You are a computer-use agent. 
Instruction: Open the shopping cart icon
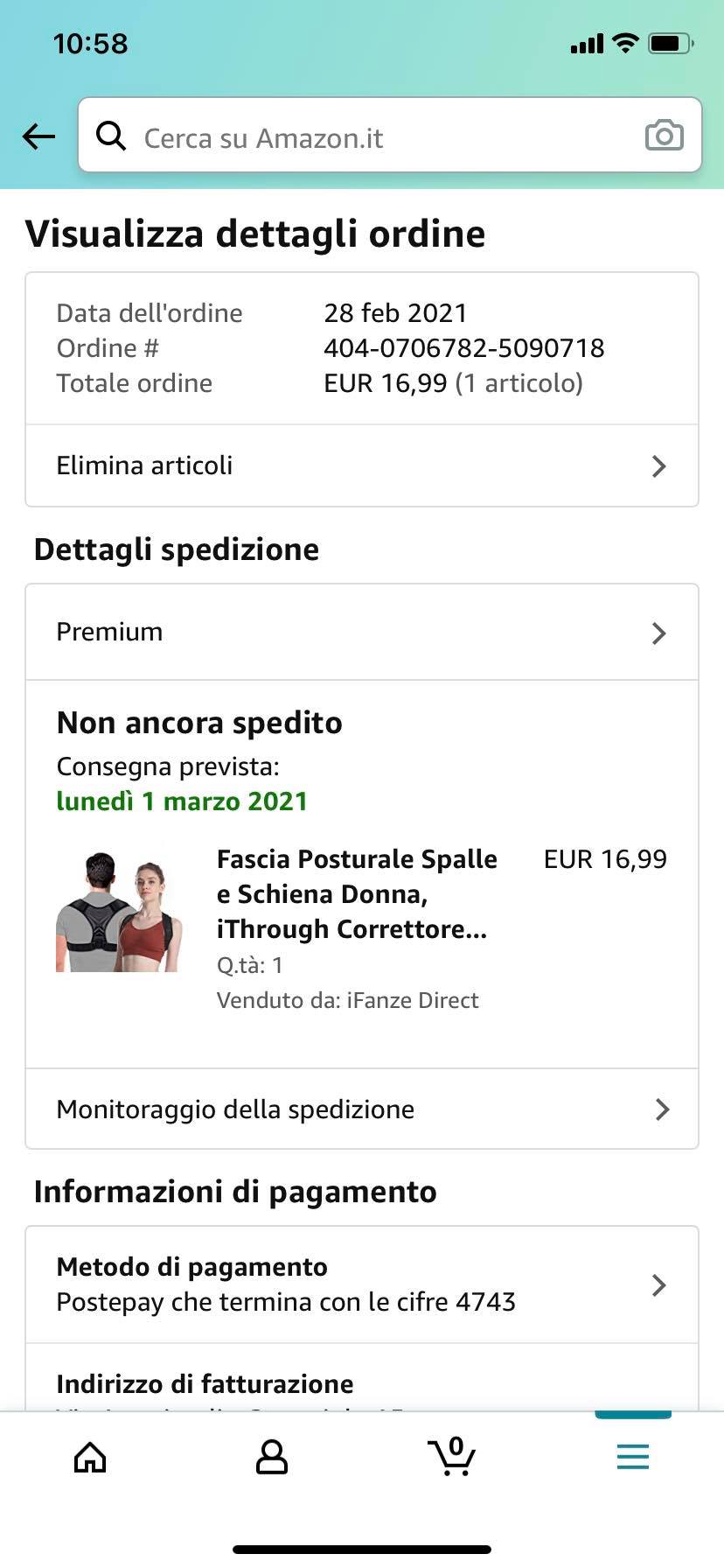pyautogui.click(x=452, y=1456)
